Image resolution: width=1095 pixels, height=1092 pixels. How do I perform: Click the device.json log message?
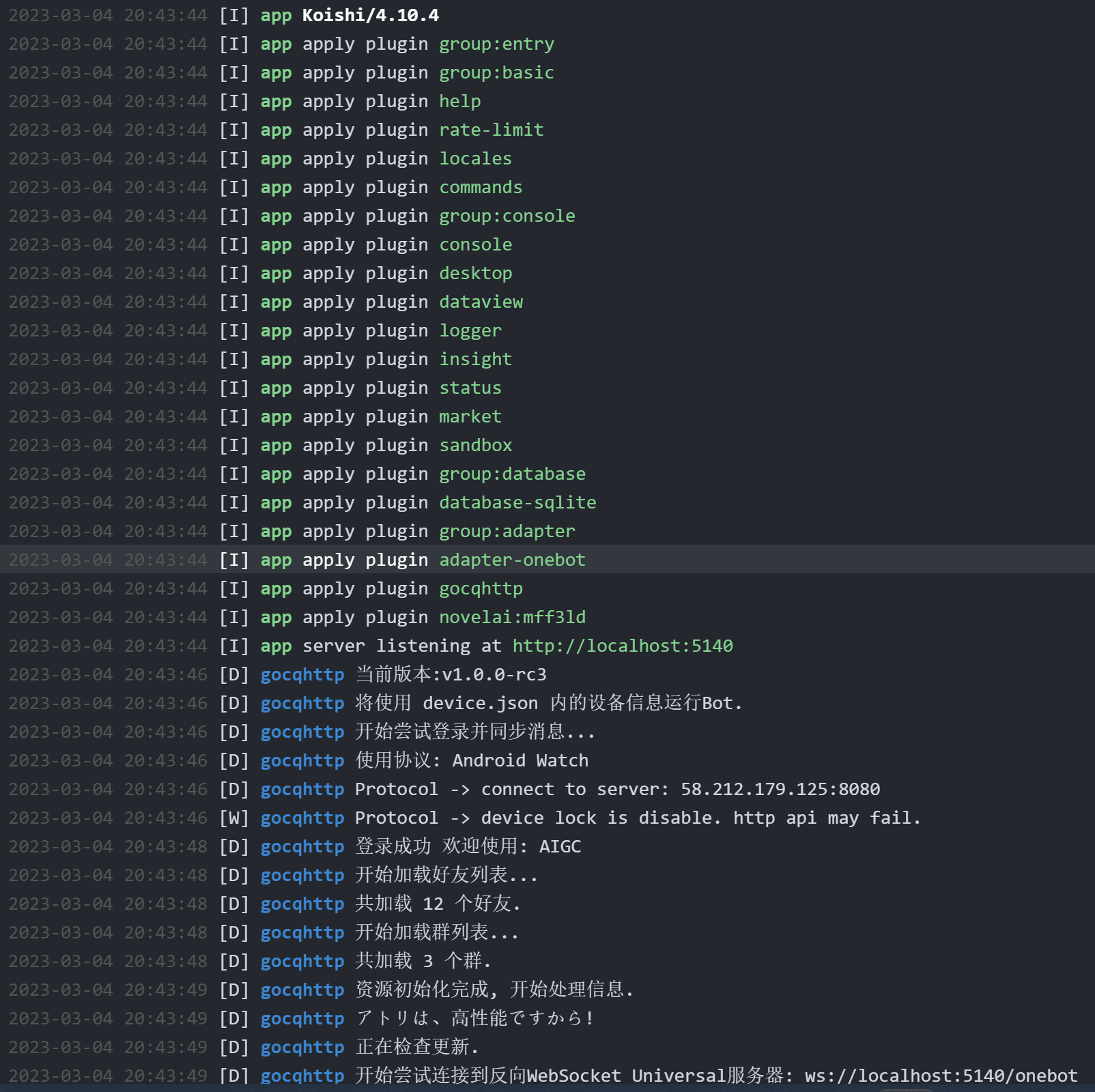coord(548,703)
